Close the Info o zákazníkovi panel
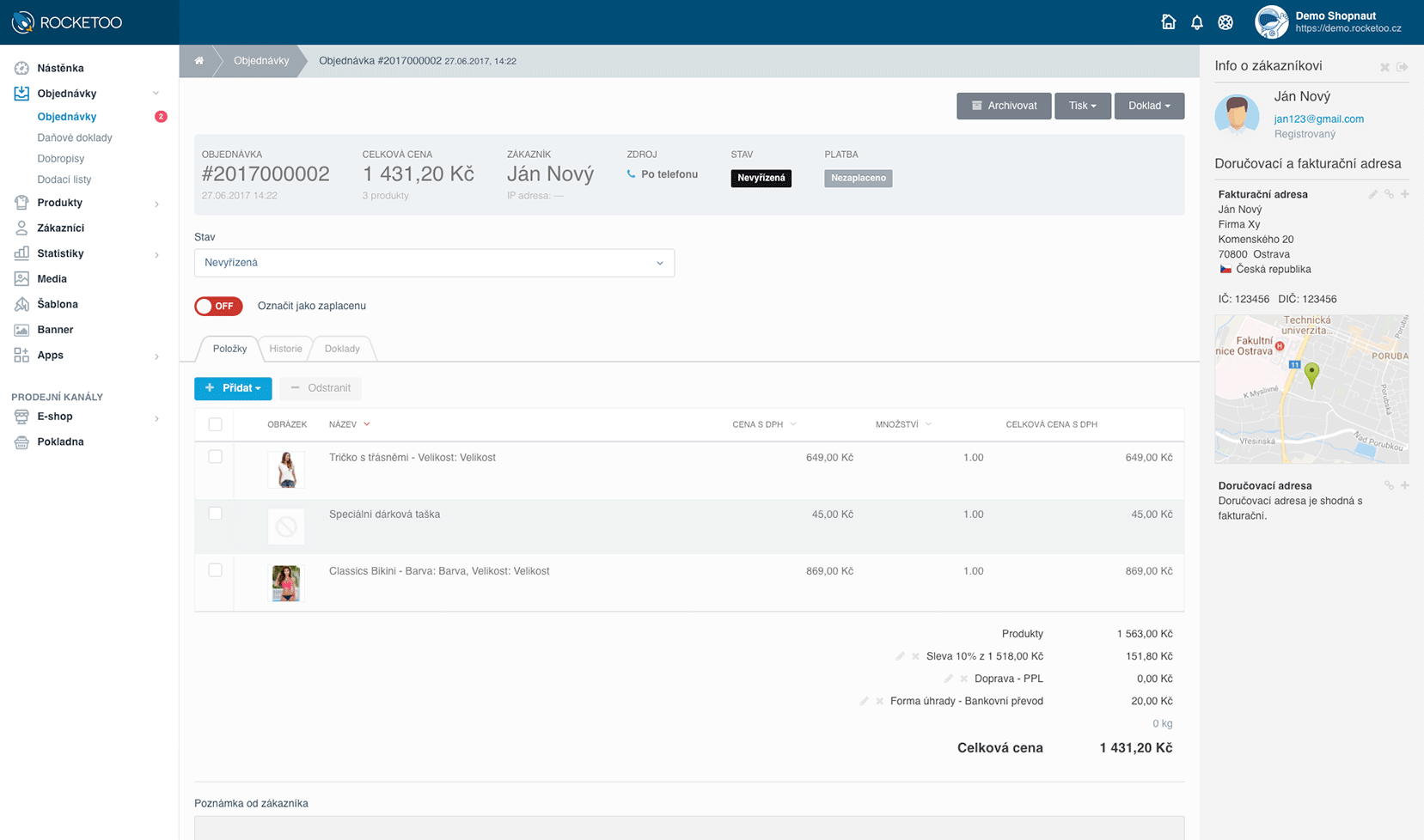Screen dimensions: 1424x840 pos(1384,67)
